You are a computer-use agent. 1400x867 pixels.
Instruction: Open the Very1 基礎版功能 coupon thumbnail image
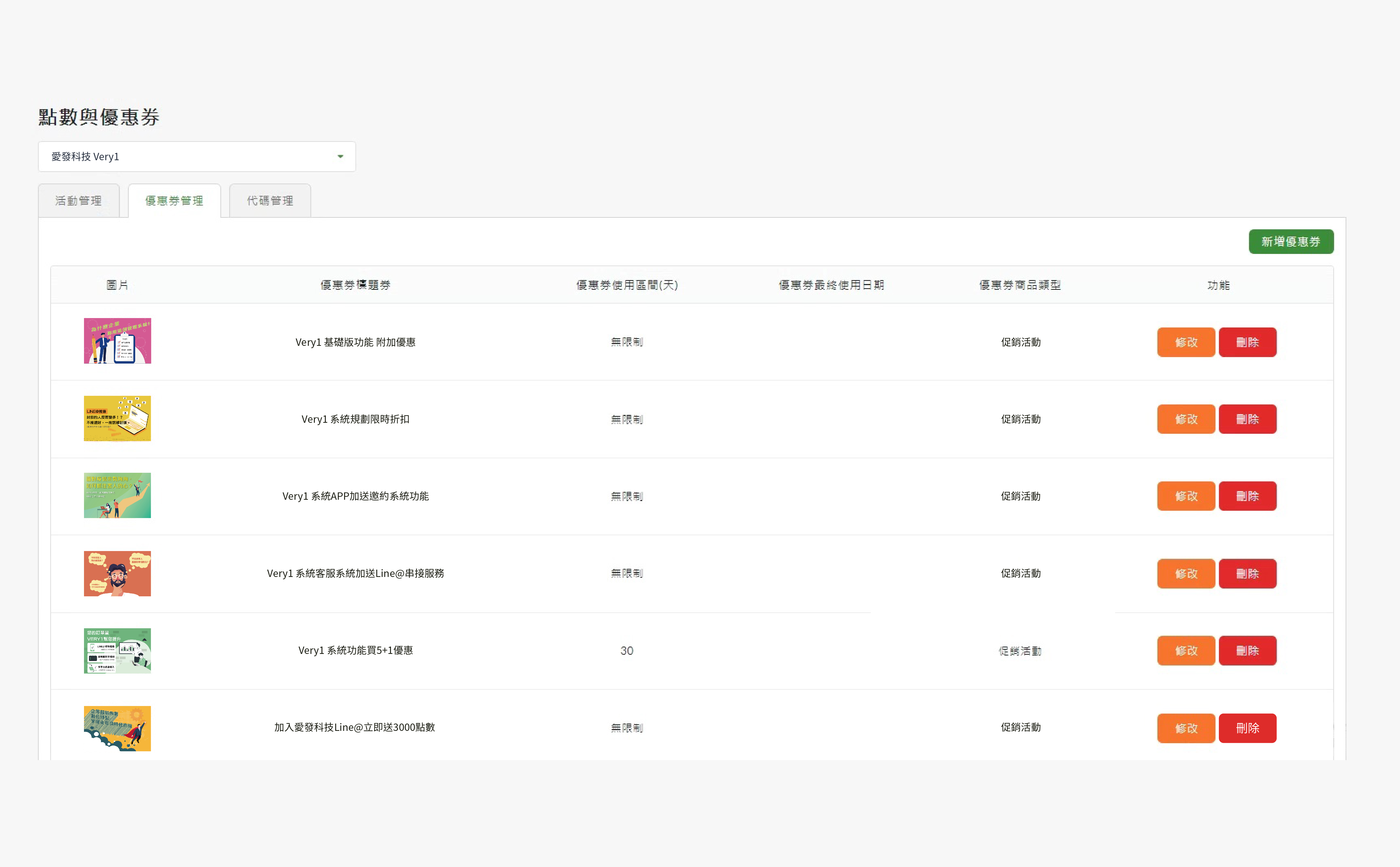117,341
